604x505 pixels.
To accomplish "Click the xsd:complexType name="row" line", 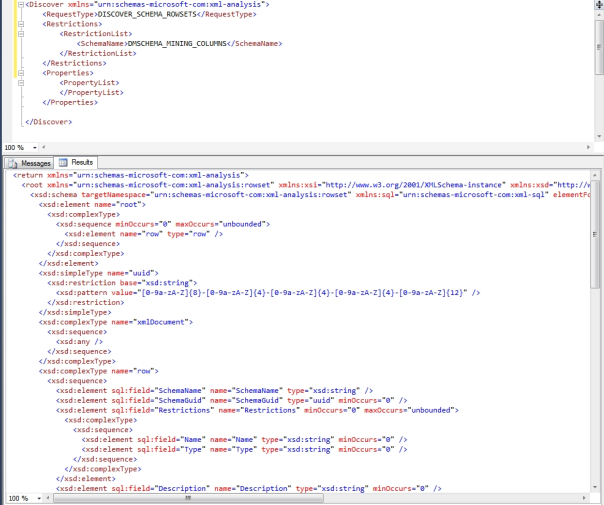I will (99, 371).
